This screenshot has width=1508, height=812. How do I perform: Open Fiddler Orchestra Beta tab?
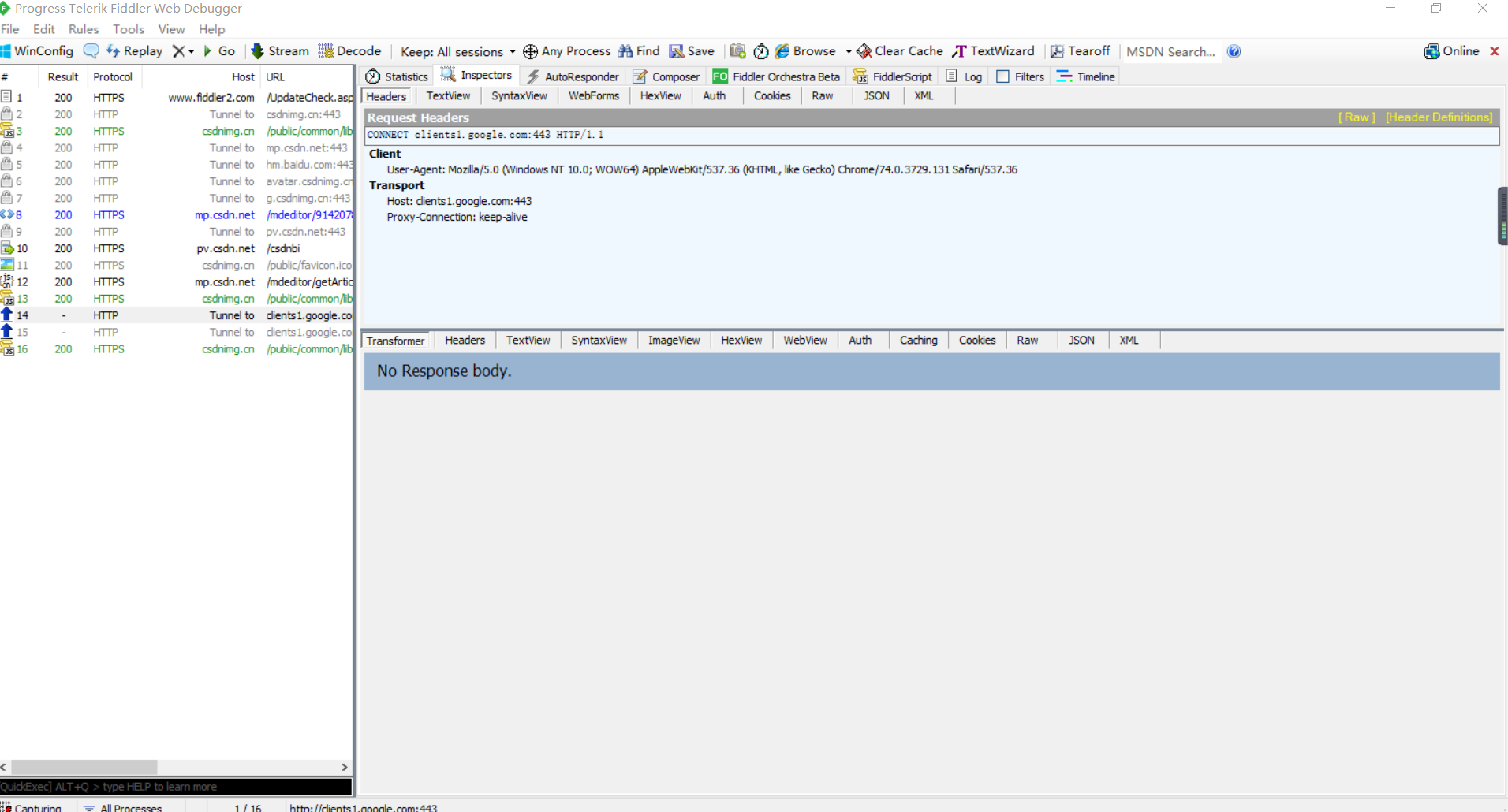pos(777,76)
